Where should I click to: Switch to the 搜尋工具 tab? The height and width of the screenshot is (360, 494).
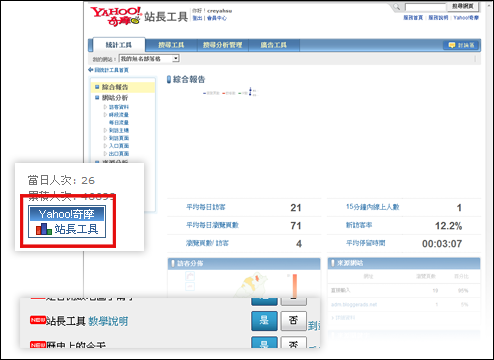coord(171,45)
